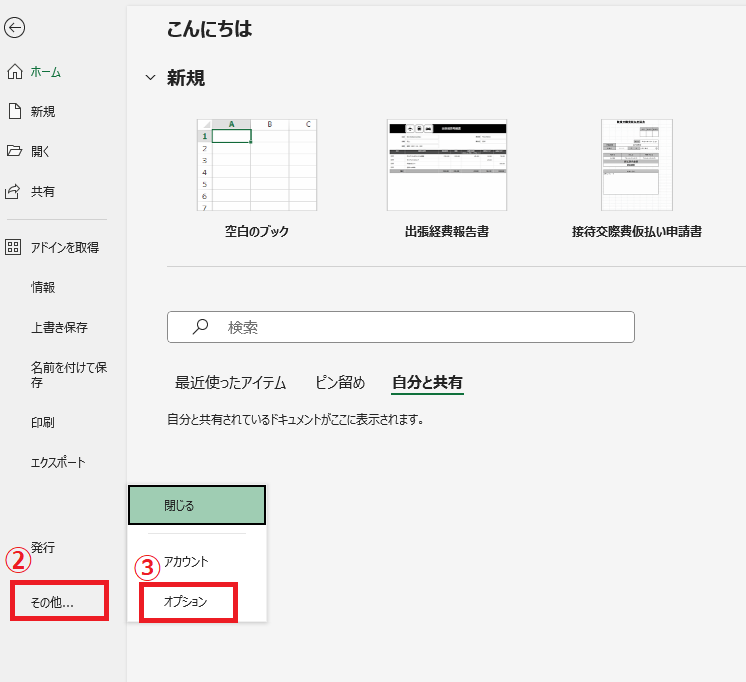Open the 接待交際費仮払い申請書 template thumbnail

tap(637, 165)
